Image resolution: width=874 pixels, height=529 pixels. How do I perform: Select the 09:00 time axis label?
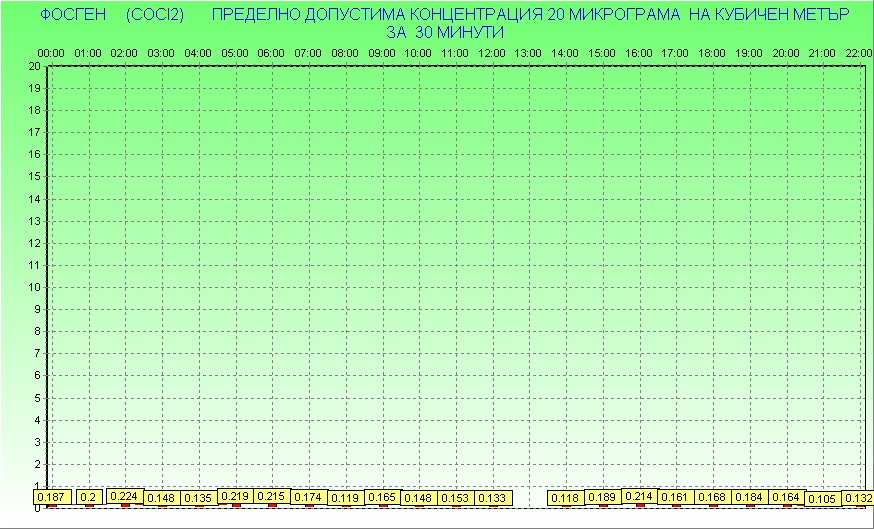point(381,54)
